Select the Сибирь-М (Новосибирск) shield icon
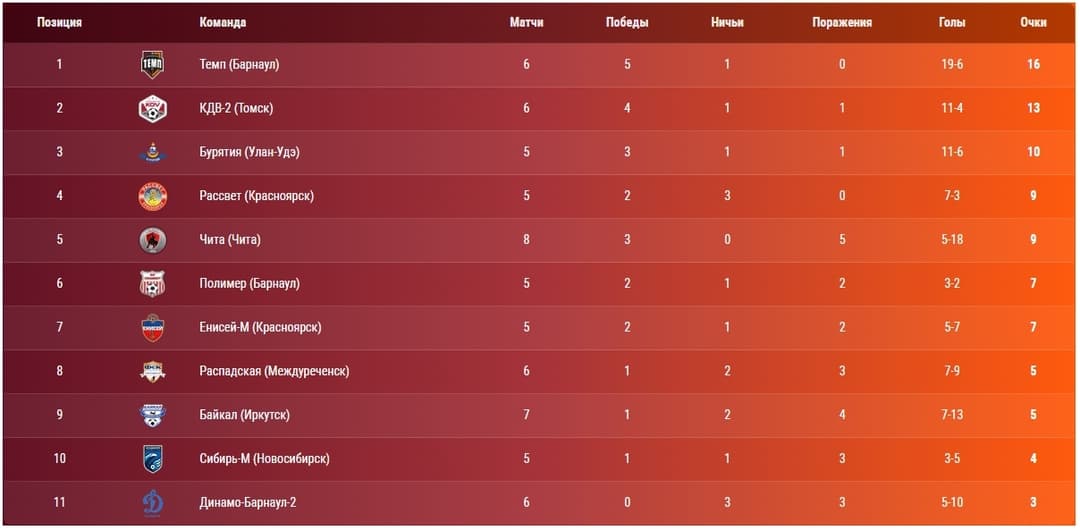 pos(152,459)
